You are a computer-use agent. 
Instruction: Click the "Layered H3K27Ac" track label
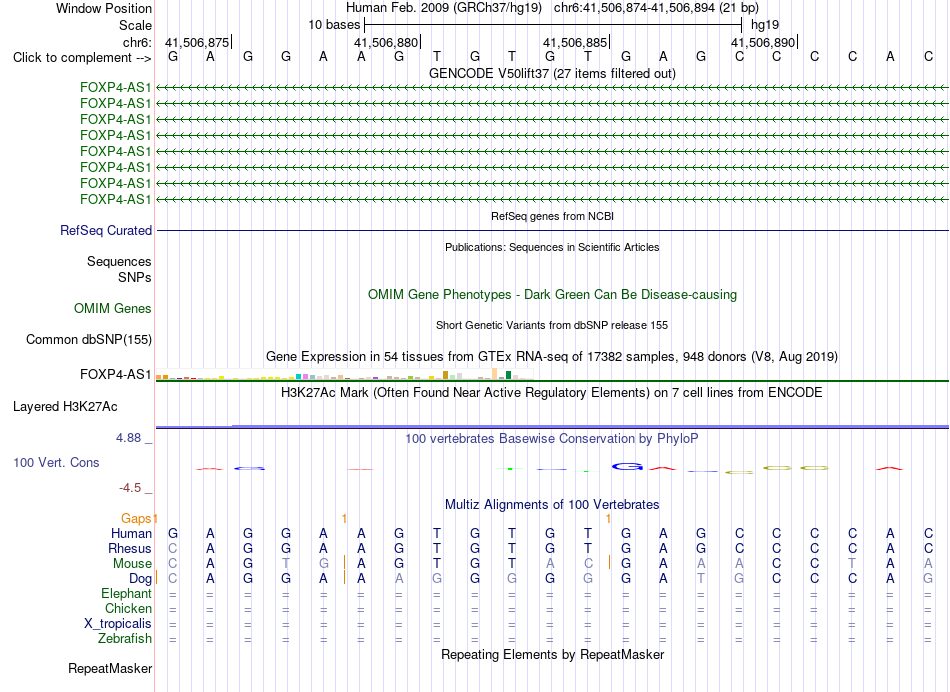tap(65, 407)
